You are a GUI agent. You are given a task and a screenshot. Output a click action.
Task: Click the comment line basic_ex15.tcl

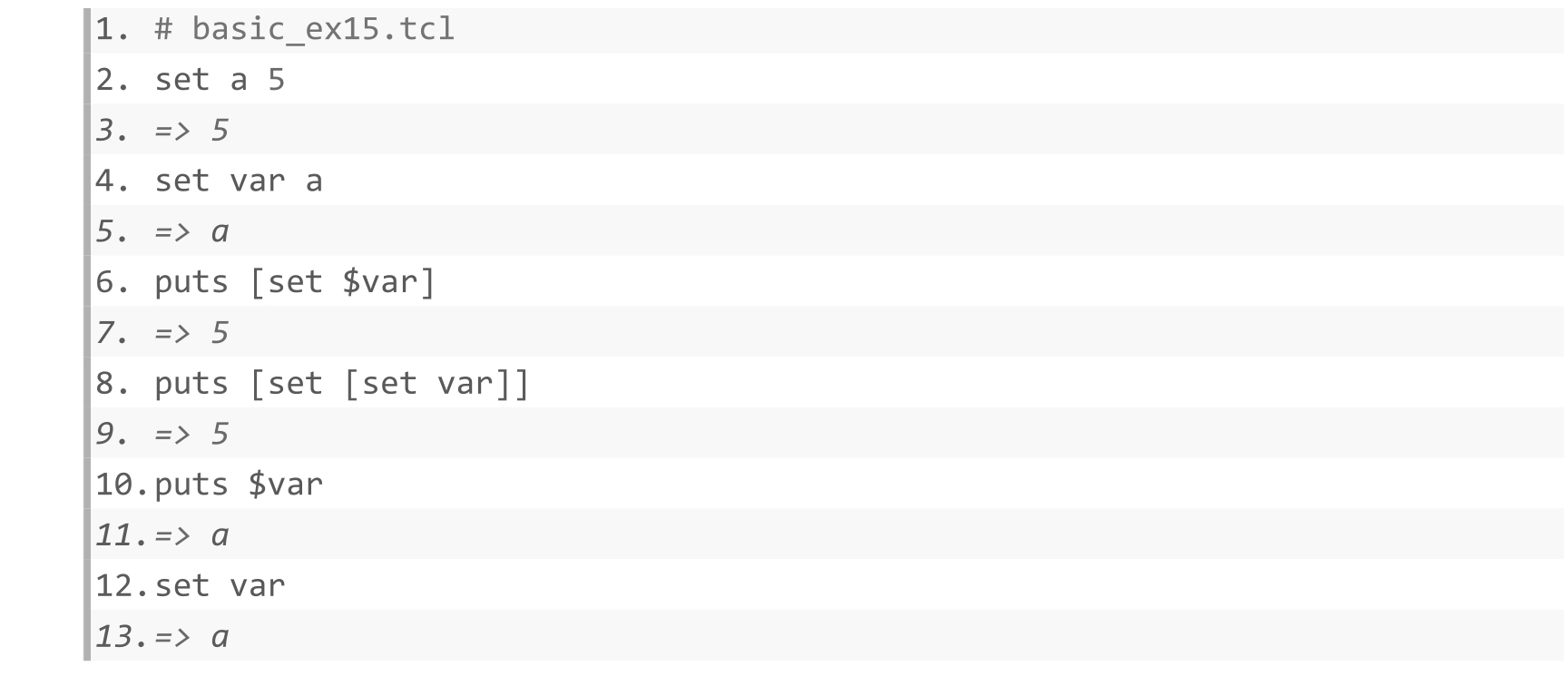[x=305, y=29]
